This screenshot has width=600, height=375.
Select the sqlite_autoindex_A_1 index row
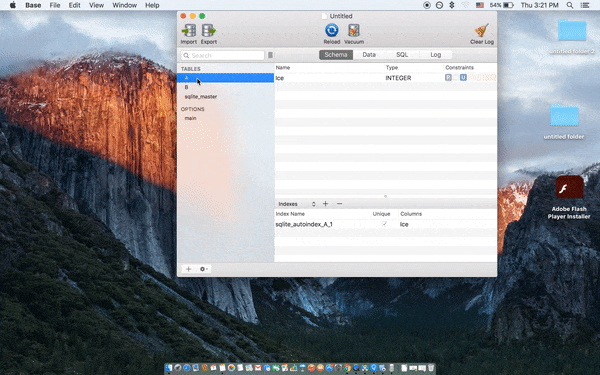click(x=386, y=224)
